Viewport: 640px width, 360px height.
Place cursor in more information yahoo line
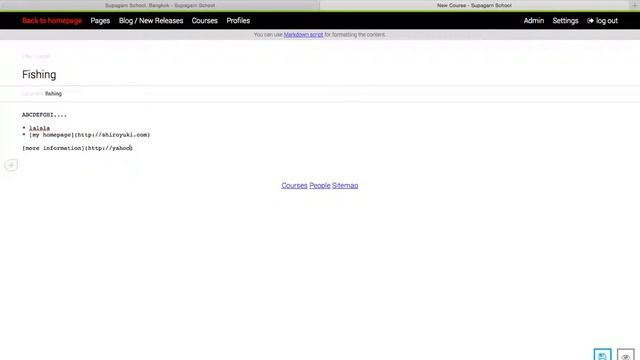pos(77,148)
